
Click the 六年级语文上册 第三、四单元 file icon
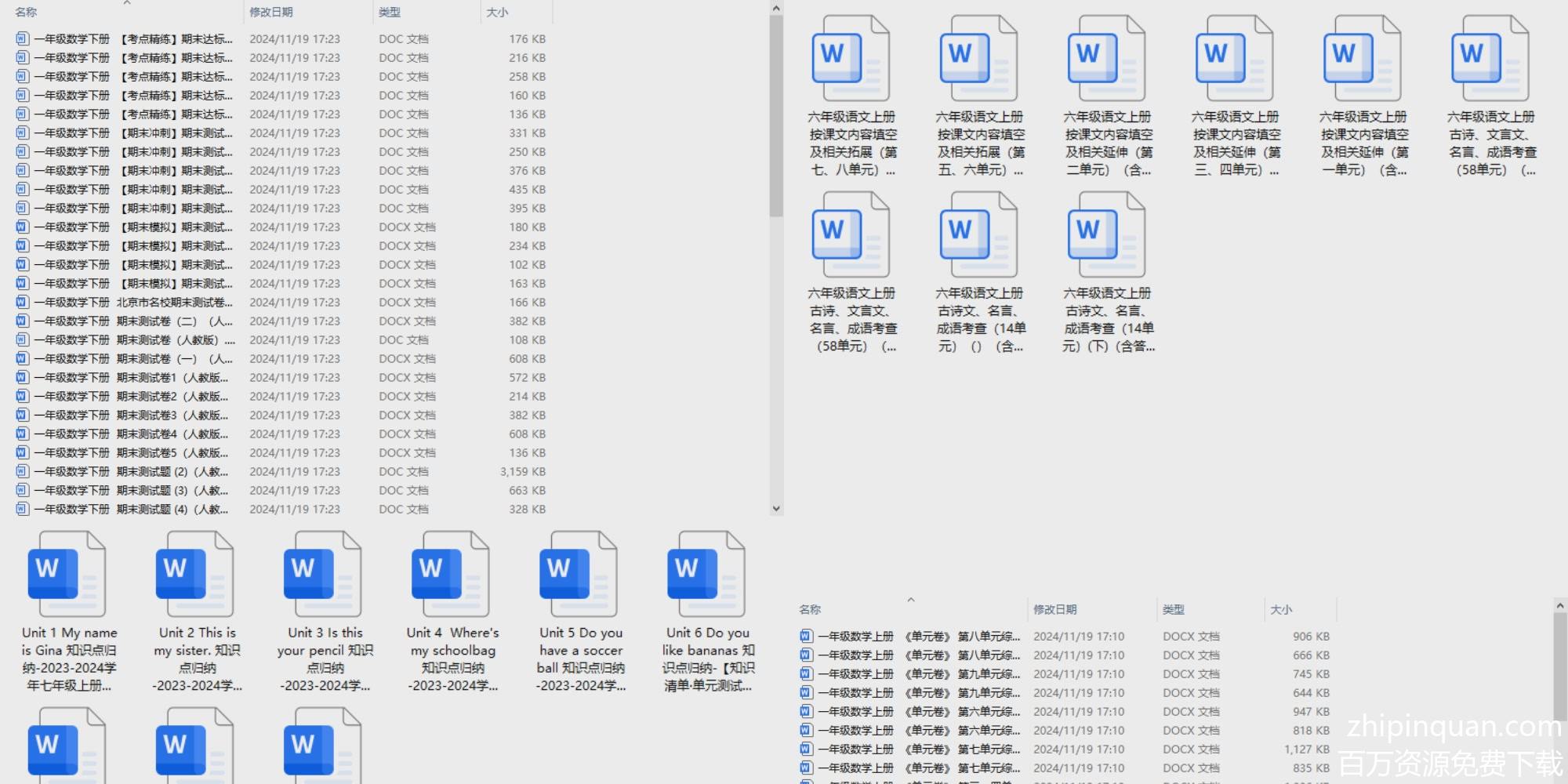pyautogui.click(x=1234, y=60)
